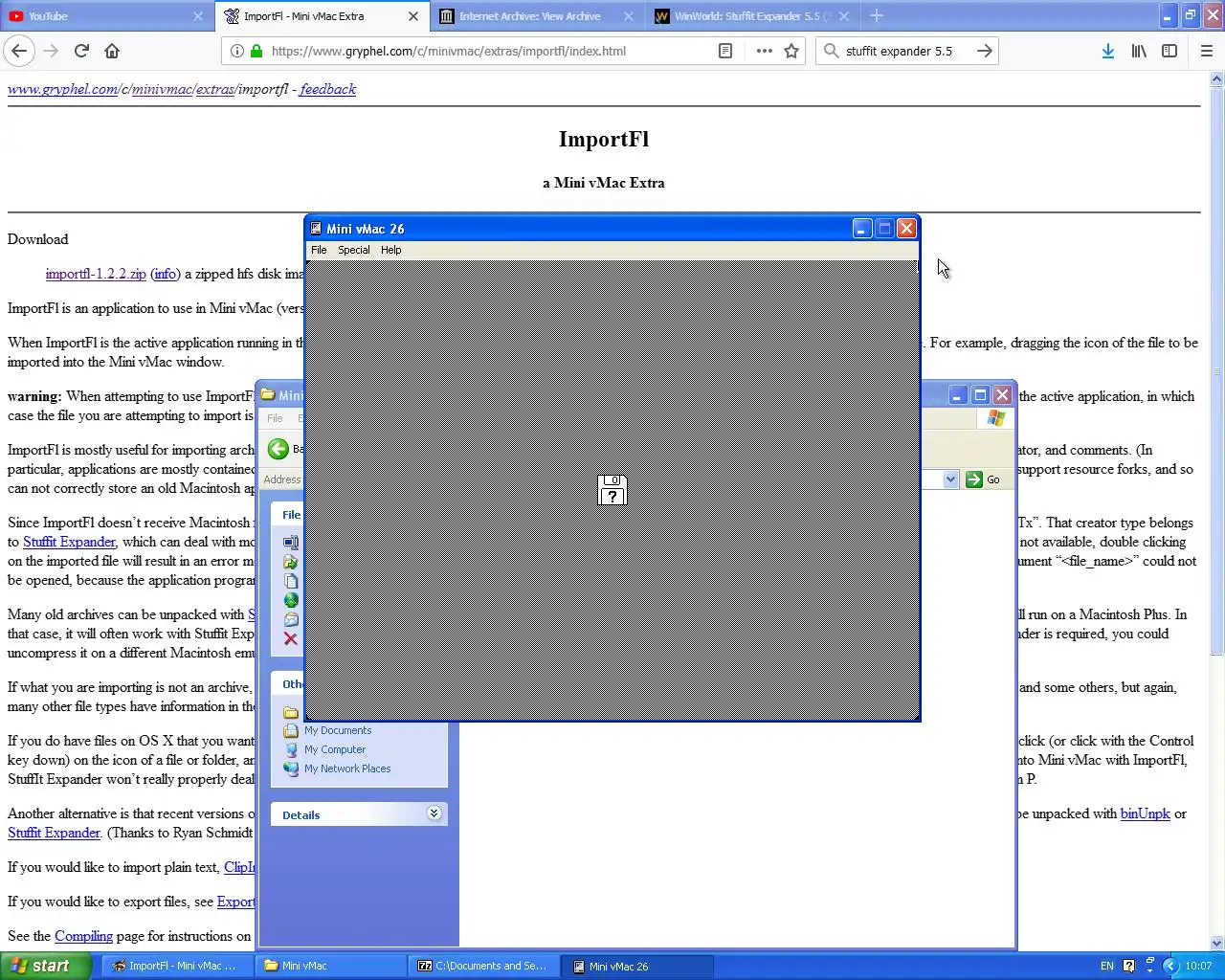1225x980 pixels.
Task: Open minivmac breadcrumb link
Action: coord(161,89)
